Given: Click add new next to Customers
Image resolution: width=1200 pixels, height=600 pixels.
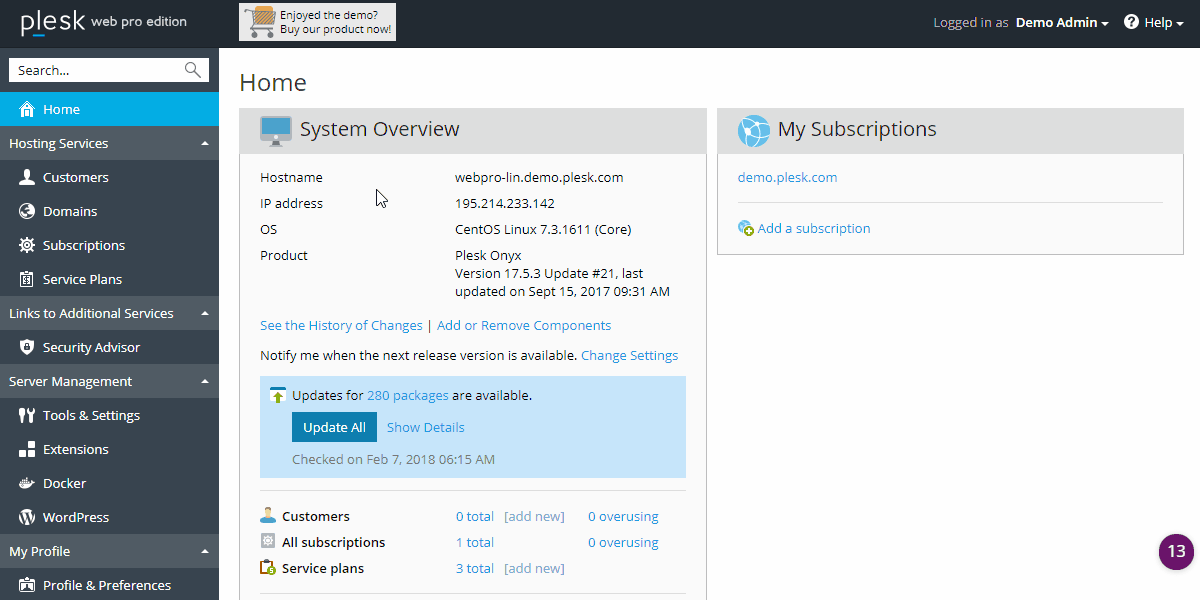Looking at the screenshot, I should 534,516.
